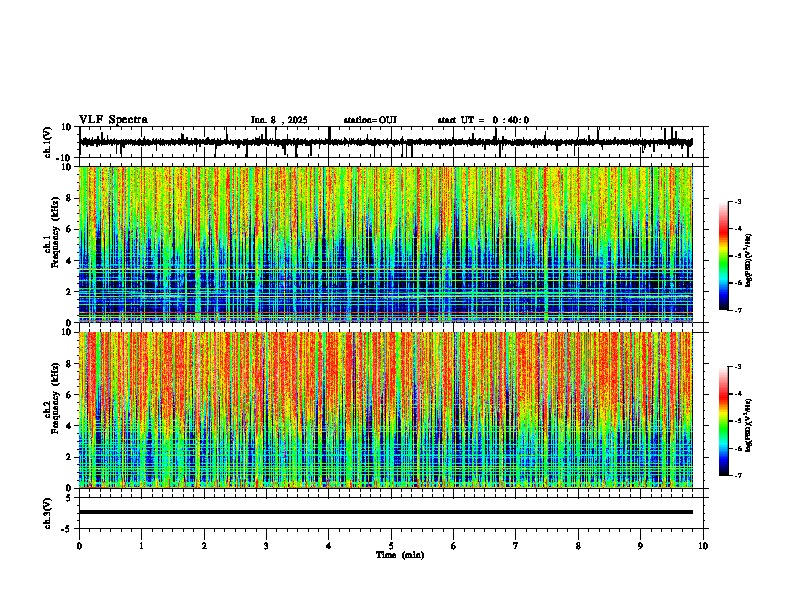Click the ch.2 colorbar log(PSD) label
Viewport: 792px width, 612px height.
click(749, 426)
